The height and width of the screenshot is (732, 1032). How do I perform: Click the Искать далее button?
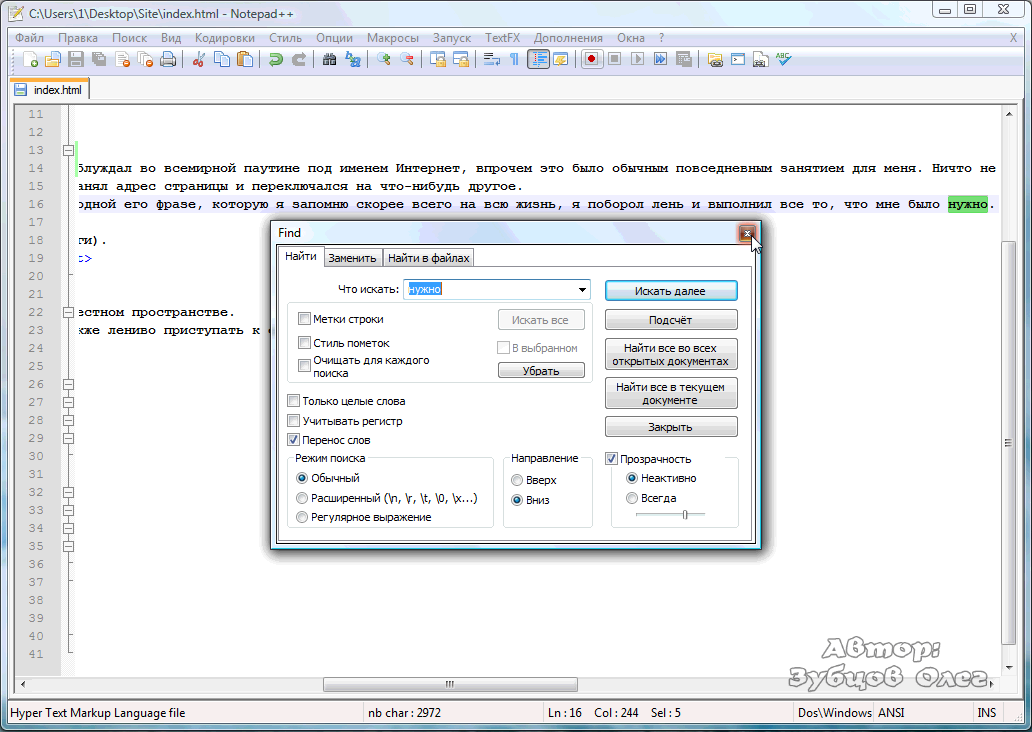click(x=671, y=291)
